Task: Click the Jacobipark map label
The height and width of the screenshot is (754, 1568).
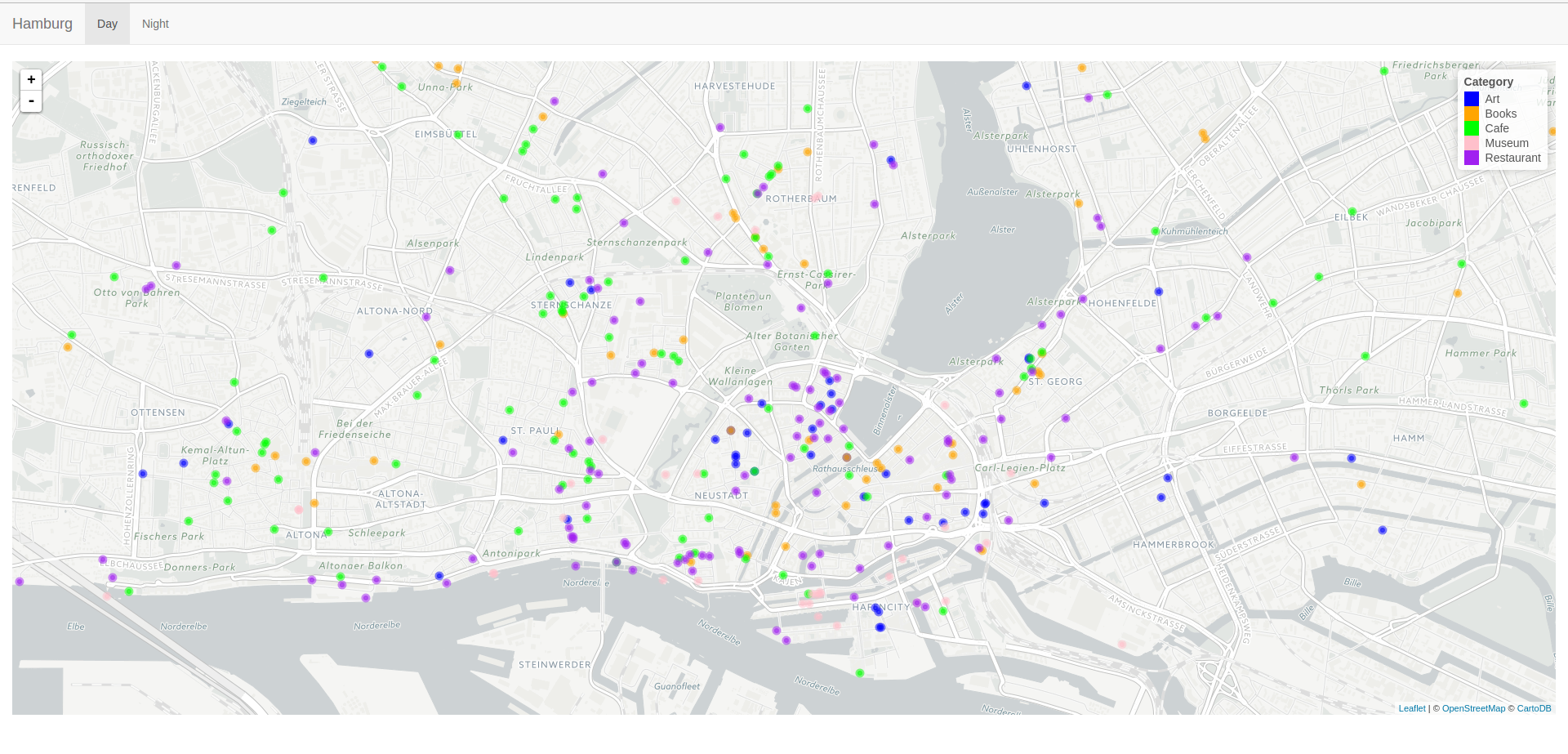Action: 1433,223
